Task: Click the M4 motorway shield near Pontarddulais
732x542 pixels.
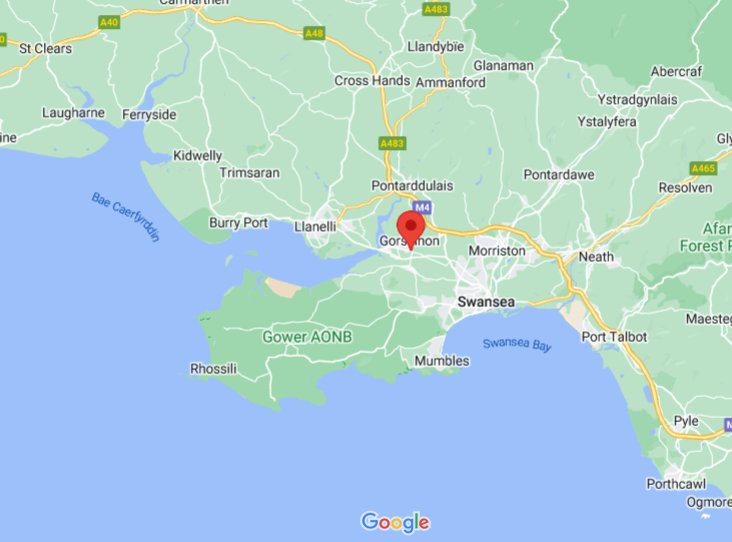Action: click(422, 207)
